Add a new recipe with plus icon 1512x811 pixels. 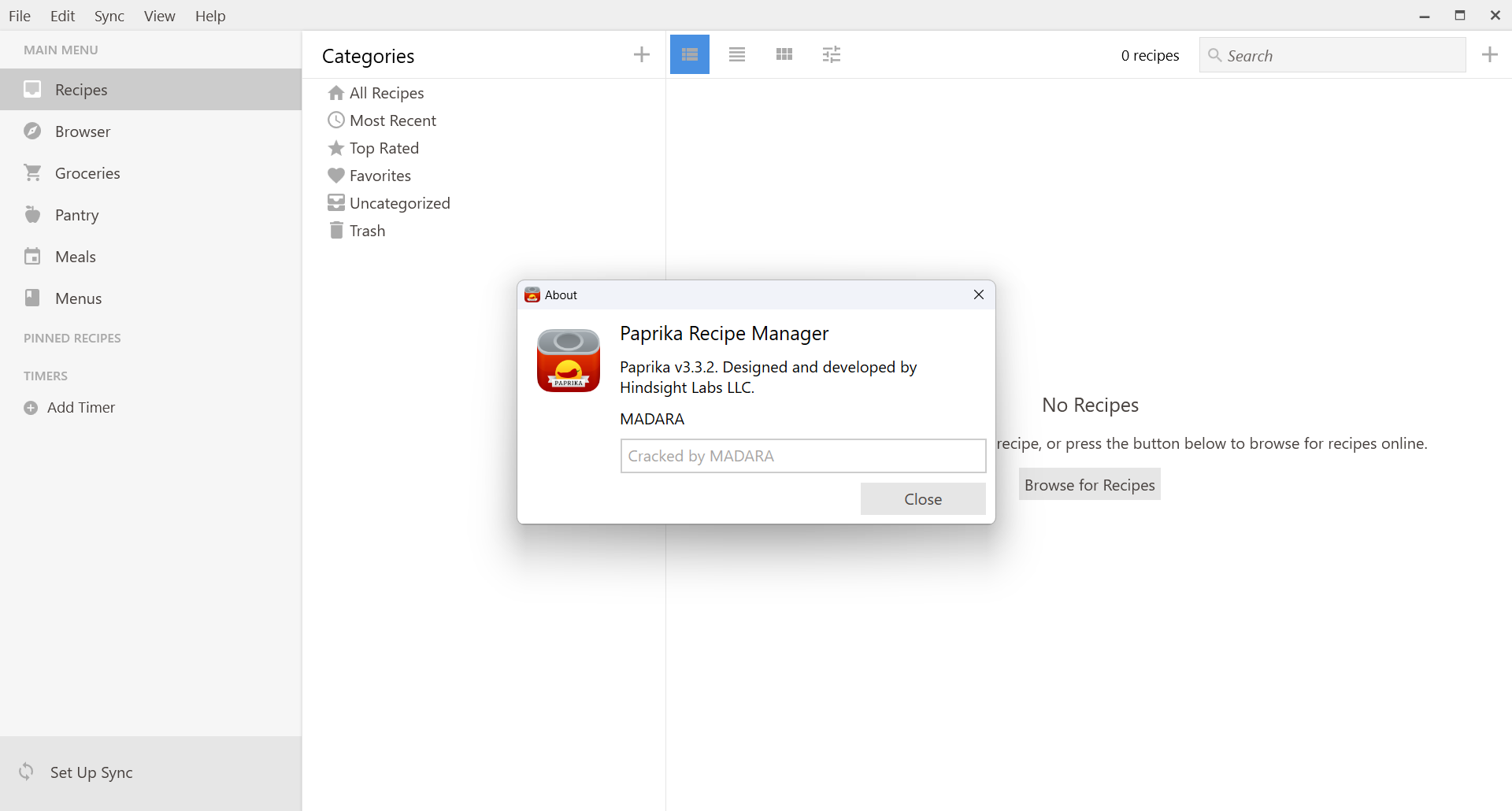pyautogui.click(x=1490, y=54)
